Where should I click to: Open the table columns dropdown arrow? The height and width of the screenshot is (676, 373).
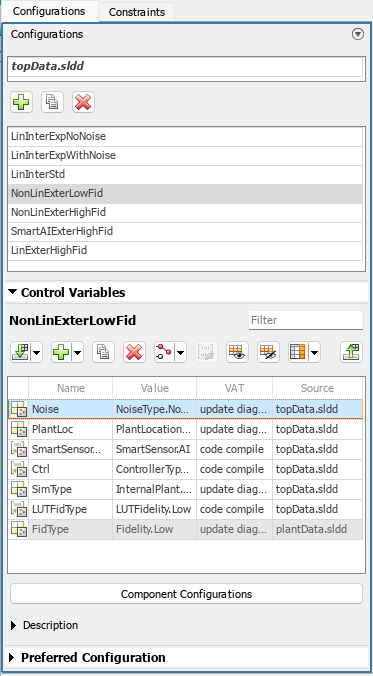click(315, 353)
